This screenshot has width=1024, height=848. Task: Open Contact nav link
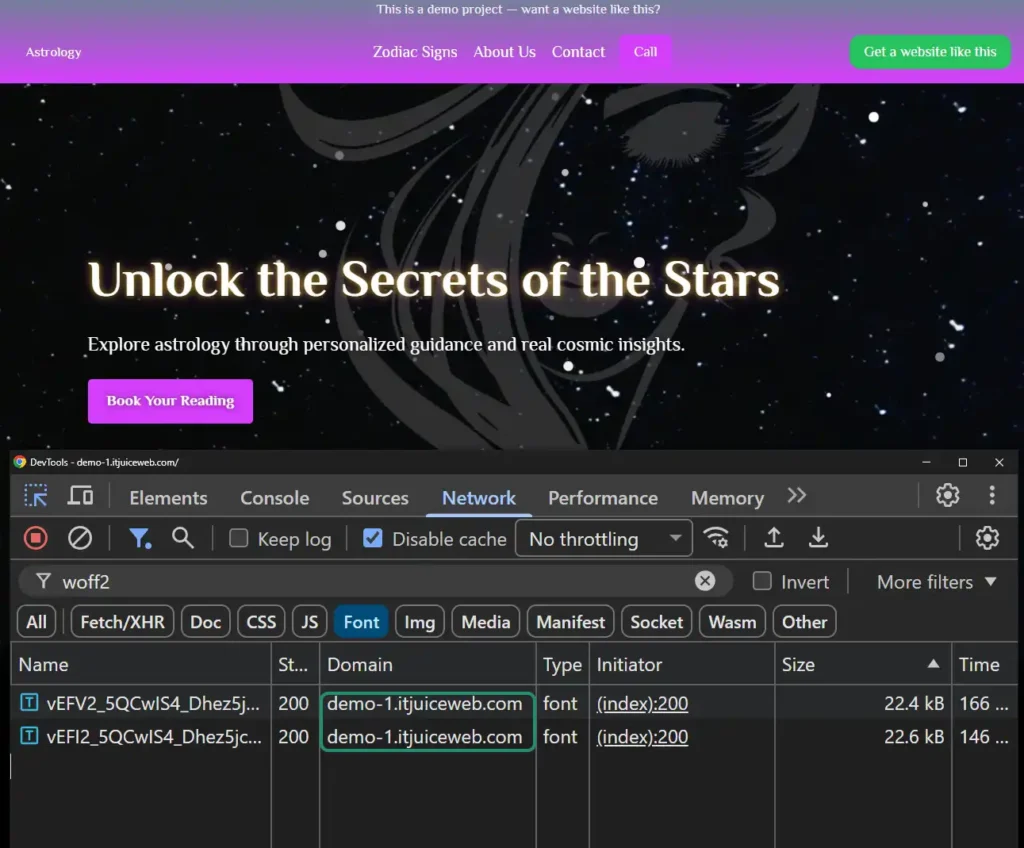[x=578, y=52]
